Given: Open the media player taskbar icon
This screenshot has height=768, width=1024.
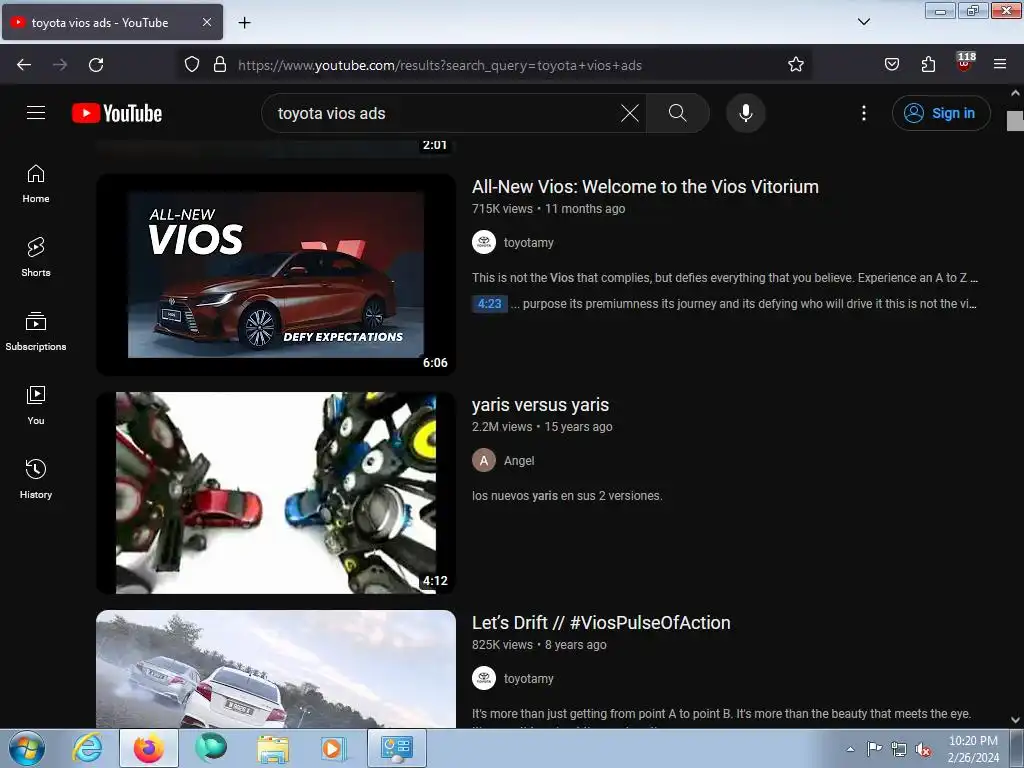Looking at the screenshot, I should point(332,748).
